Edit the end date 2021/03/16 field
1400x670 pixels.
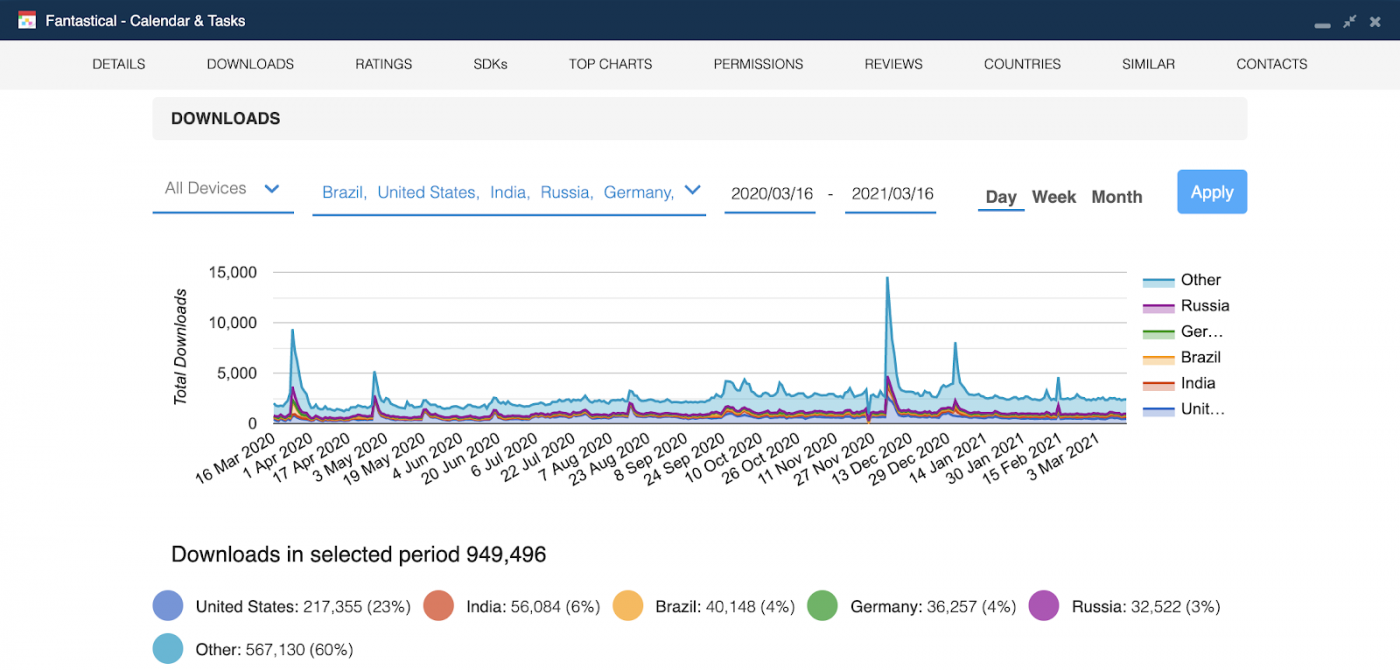891,194
